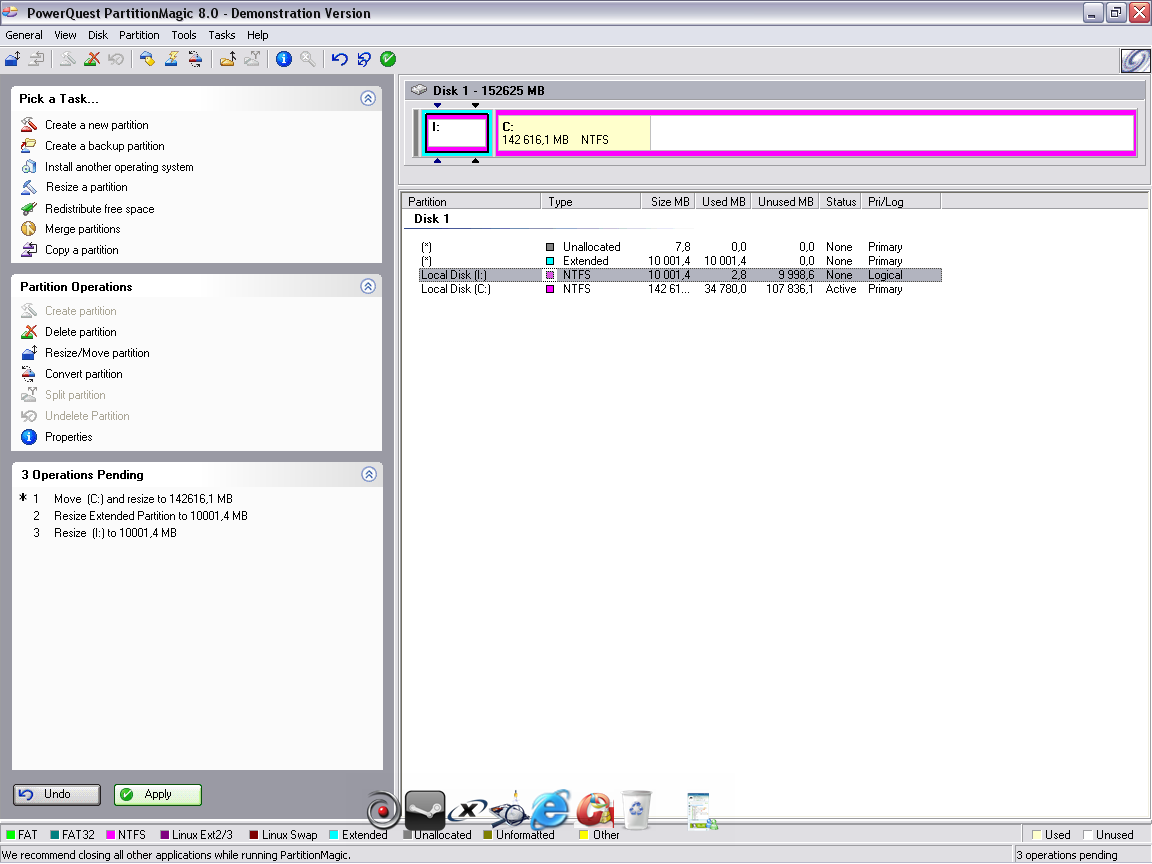The image size is (1152, 864).
Task: Click the Resize/Move partition operation icon
Action: pyautogui.click(x=29, y=353)
